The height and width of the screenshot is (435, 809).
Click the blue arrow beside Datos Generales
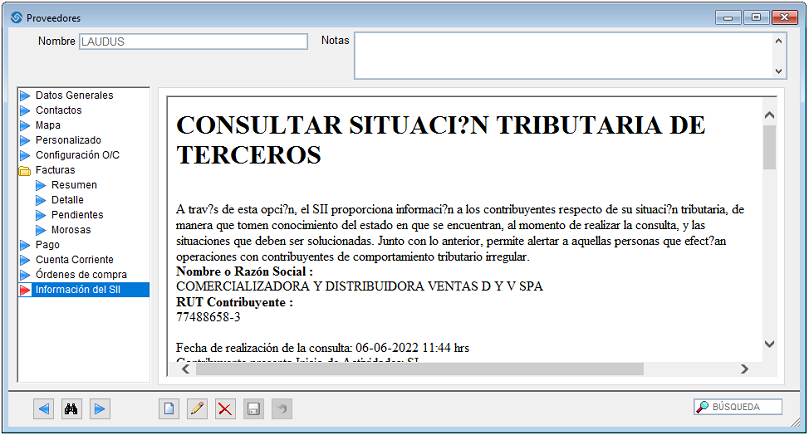pyautogui.click(x=25, y=95)
